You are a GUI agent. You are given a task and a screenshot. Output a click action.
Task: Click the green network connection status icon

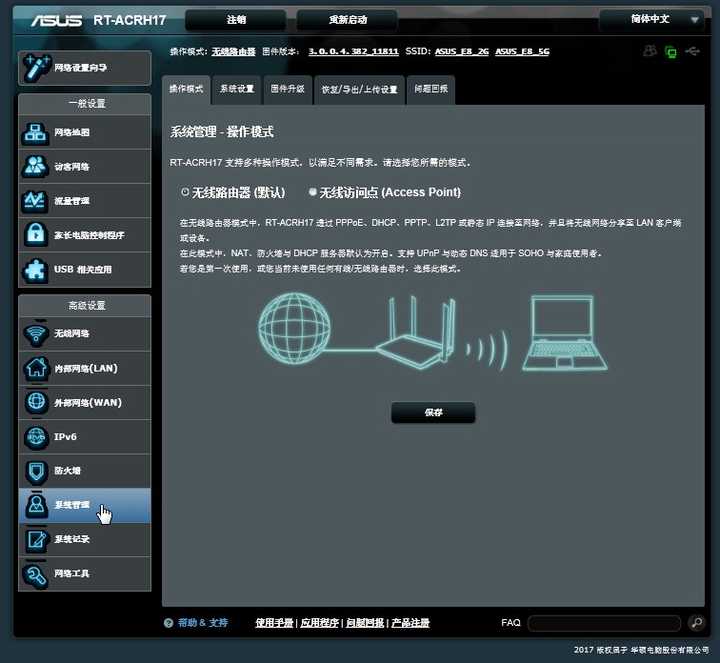tap(671, 51)
